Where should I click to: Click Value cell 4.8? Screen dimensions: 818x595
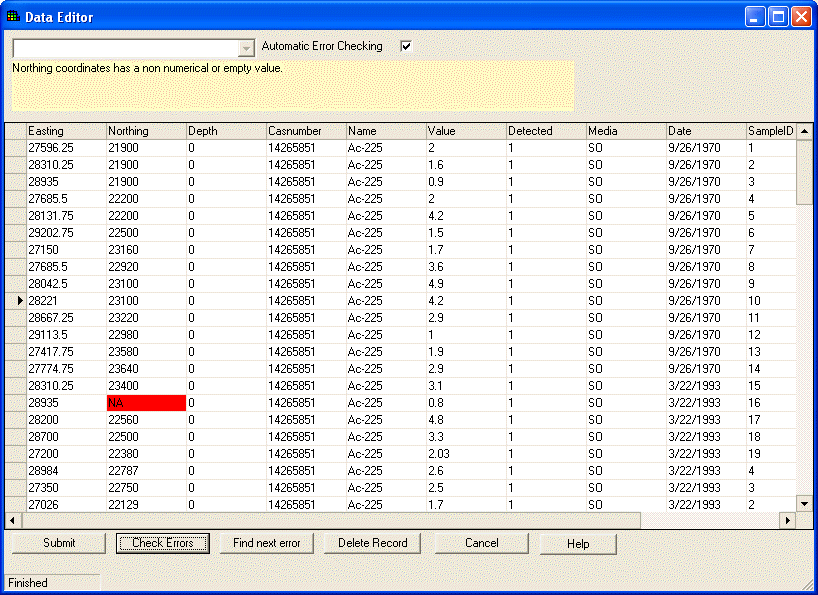coord(466,420)
